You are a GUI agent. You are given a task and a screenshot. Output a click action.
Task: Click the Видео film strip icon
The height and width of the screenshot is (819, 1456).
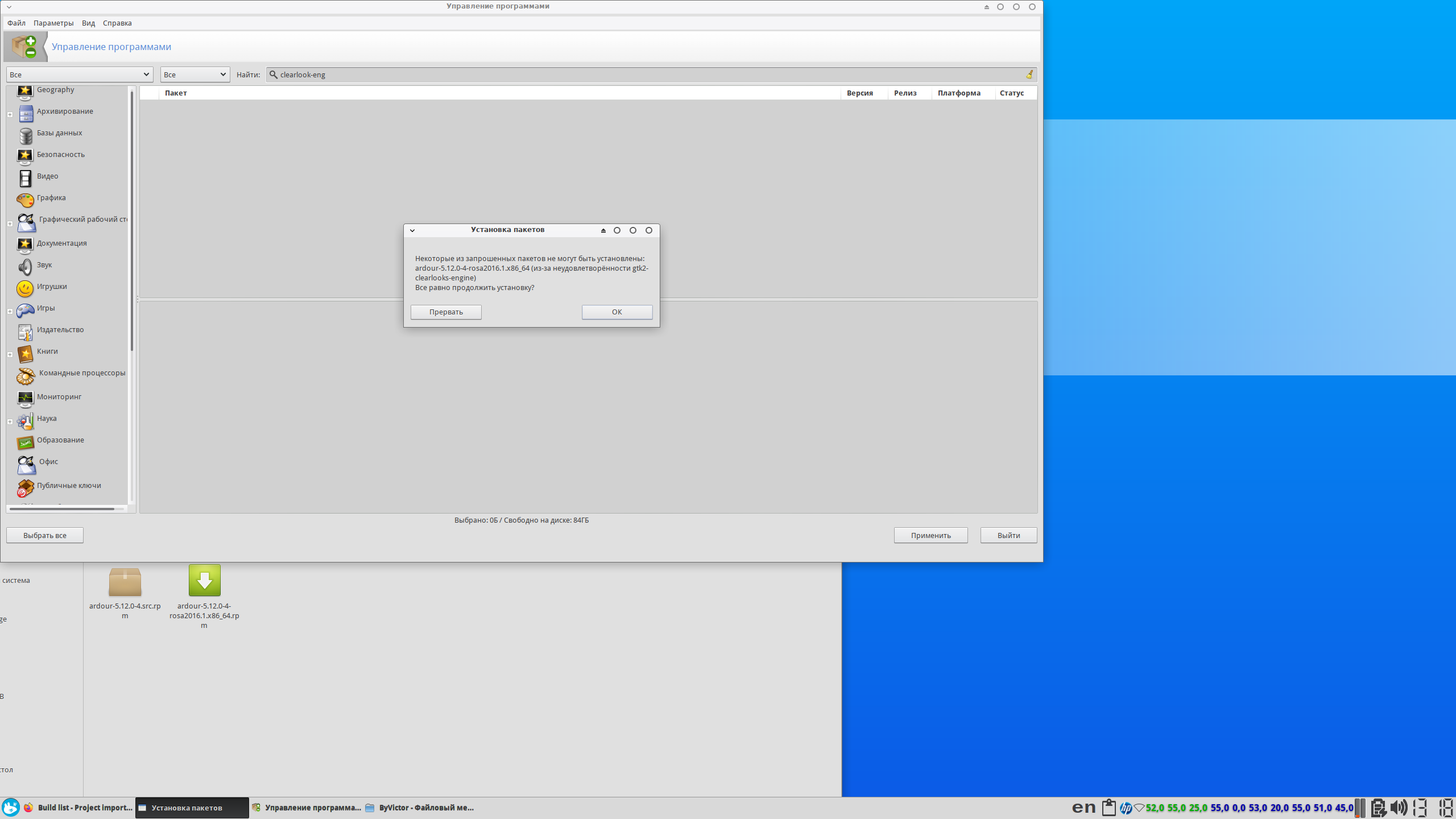tap(25, 177)
